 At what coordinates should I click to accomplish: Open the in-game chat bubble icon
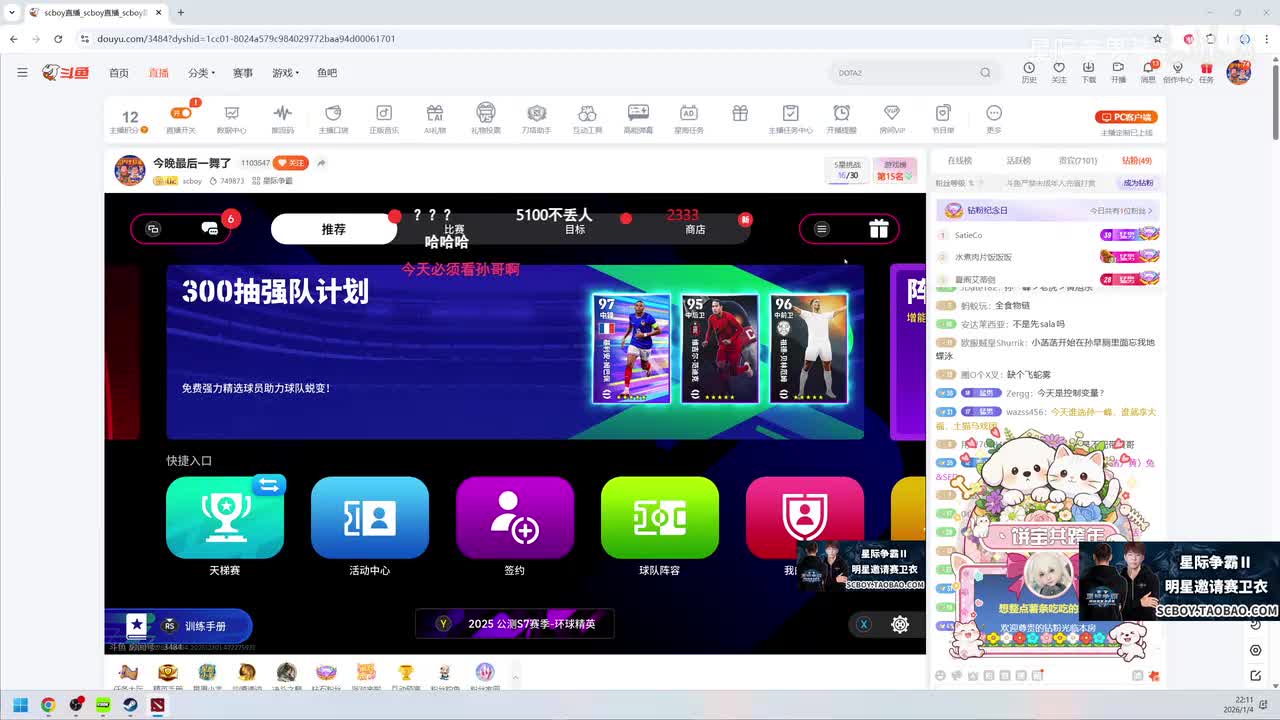[209, 229]
